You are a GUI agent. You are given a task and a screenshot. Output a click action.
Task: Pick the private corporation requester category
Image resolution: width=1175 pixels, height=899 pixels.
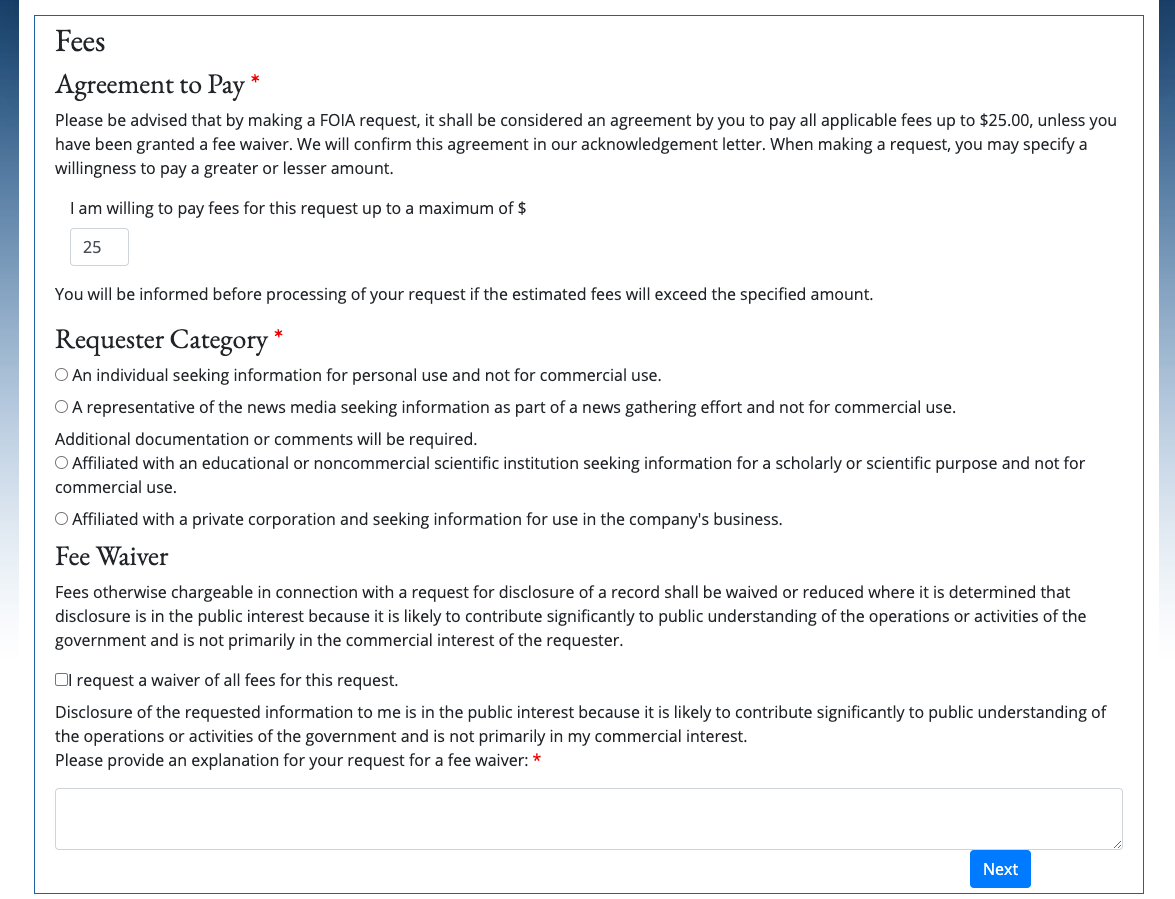click(61, 519)
